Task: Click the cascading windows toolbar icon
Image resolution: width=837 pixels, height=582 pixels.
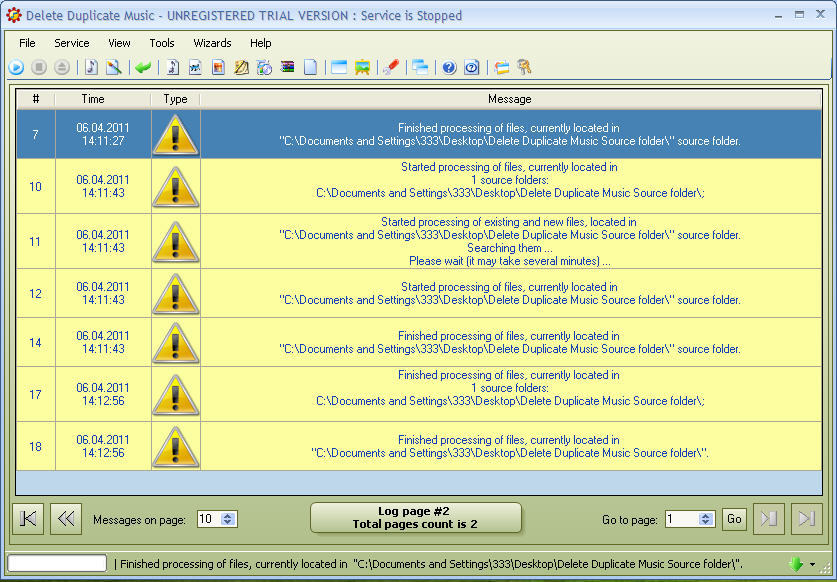Action: pyautogui.click(x=420, y=67)
